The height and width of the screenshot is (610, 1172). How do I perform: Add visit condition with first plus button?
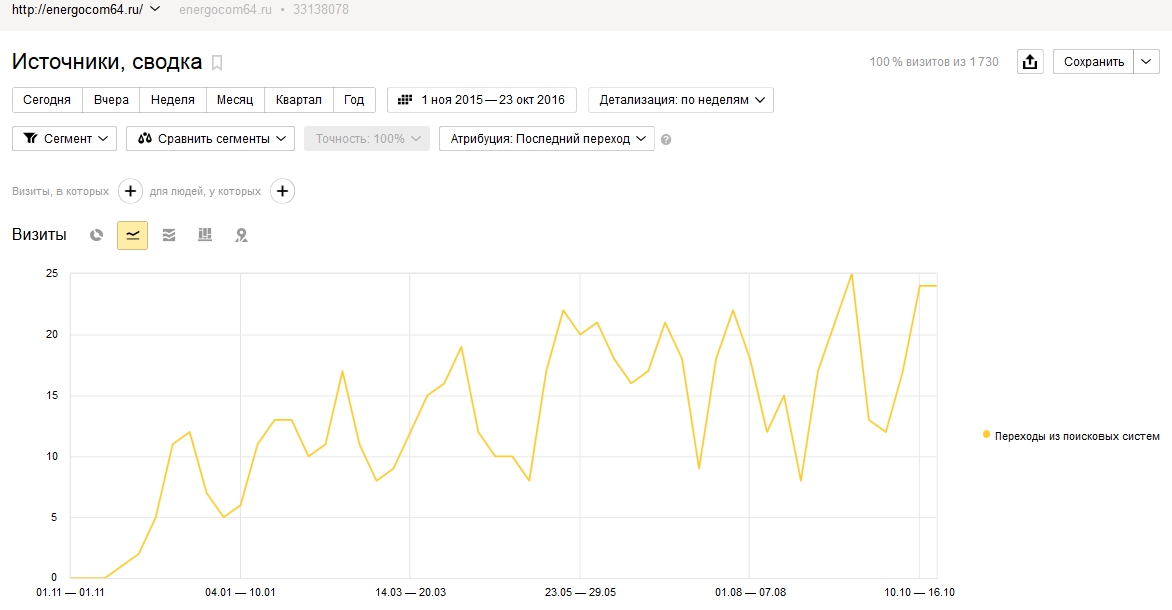[130, 191]
